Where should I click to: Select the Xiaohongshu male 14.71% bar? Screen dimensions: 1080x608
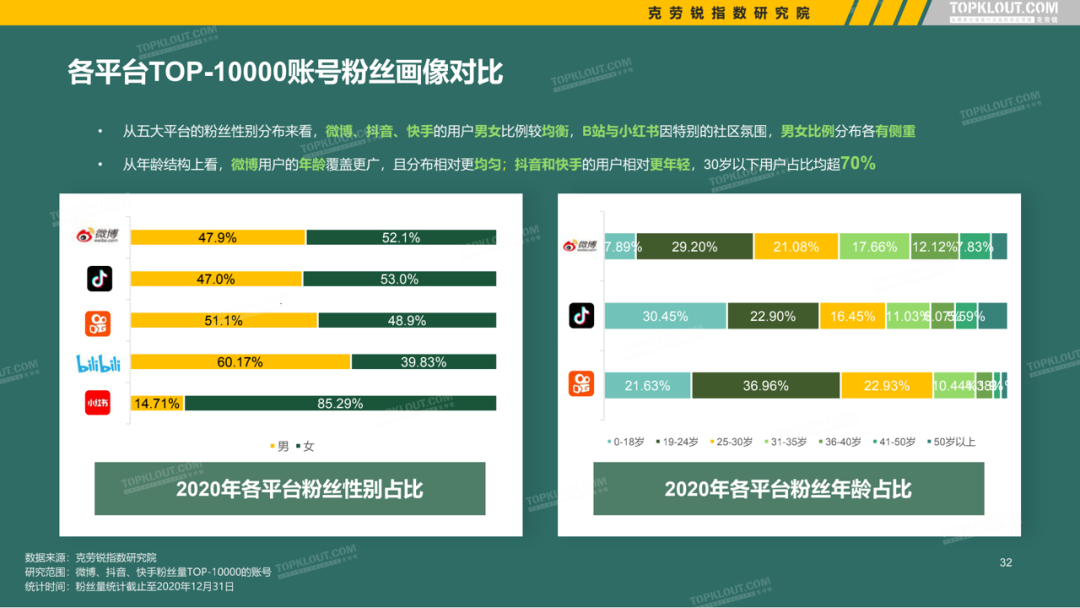tap(157, 403)
